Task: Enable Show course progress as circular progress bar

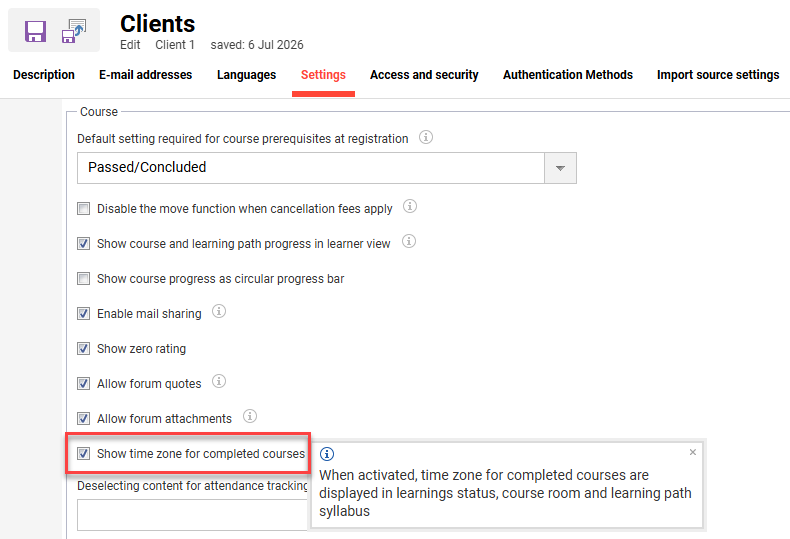Action: pyautogui.click(x=84, y=279)
